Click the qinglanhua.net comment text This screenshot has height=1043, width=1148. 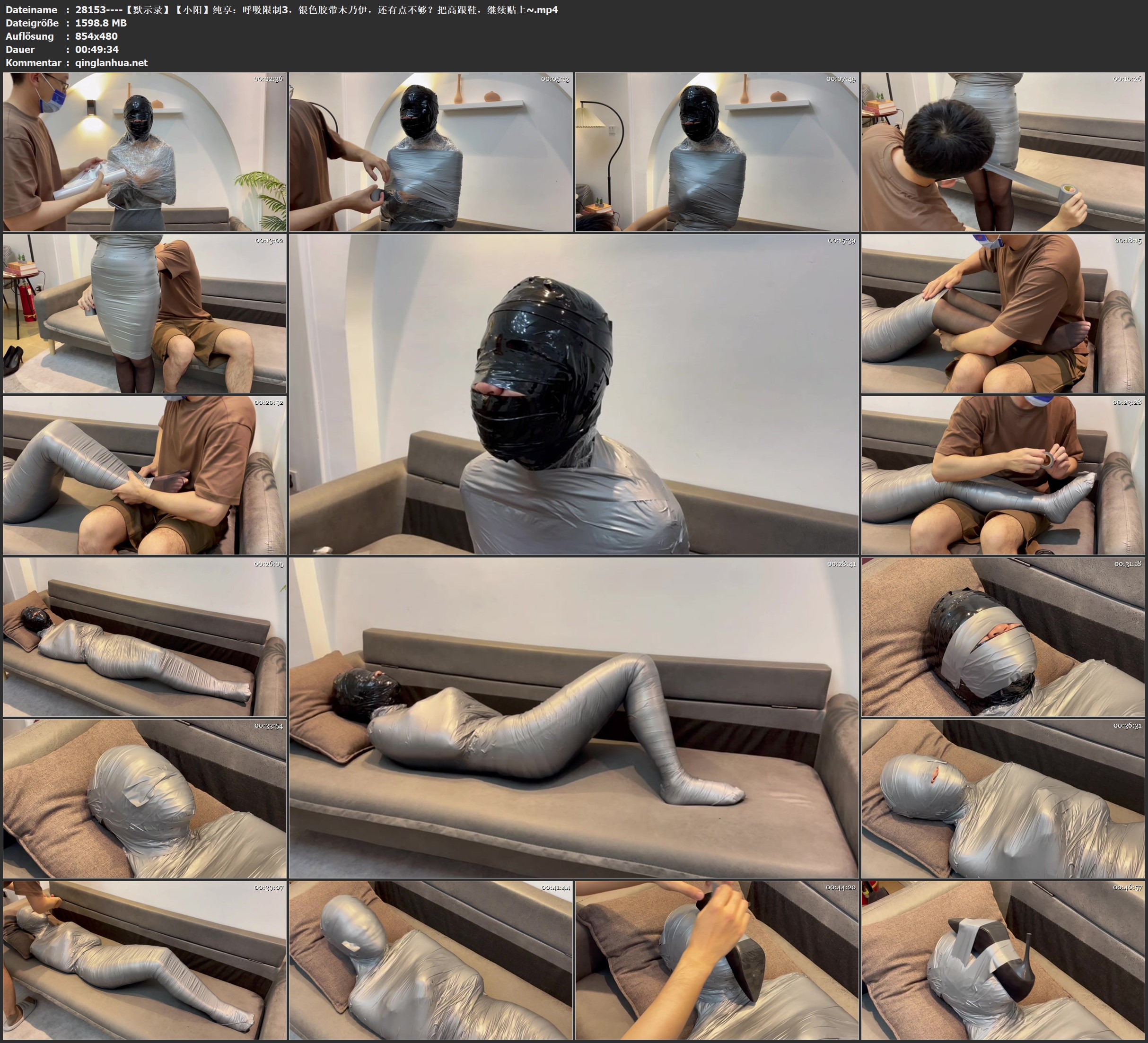(x=111, y=62)
